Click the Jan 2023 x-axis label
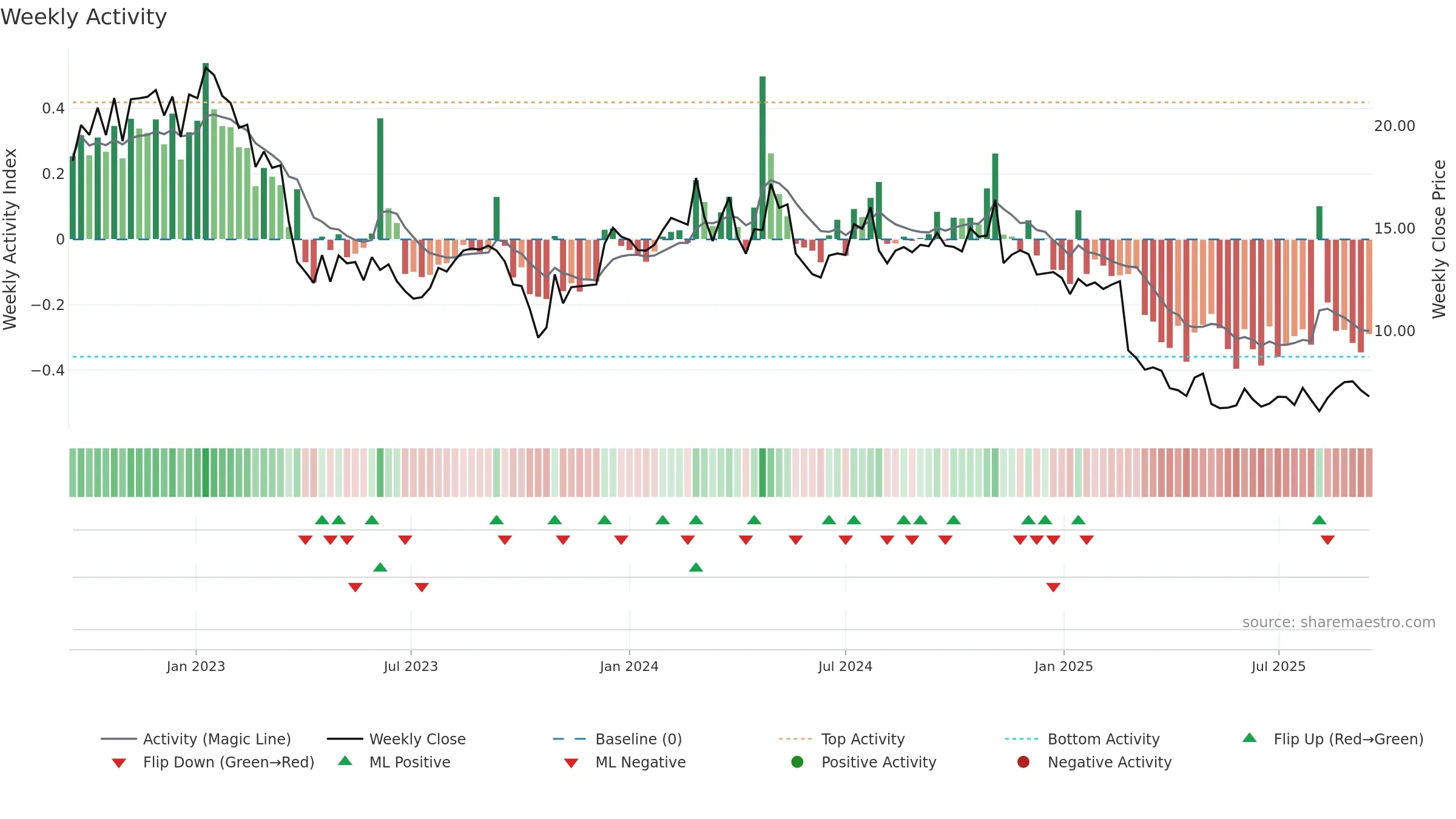The height and width of the screenshot is (819, 1456). click(196, 666)
